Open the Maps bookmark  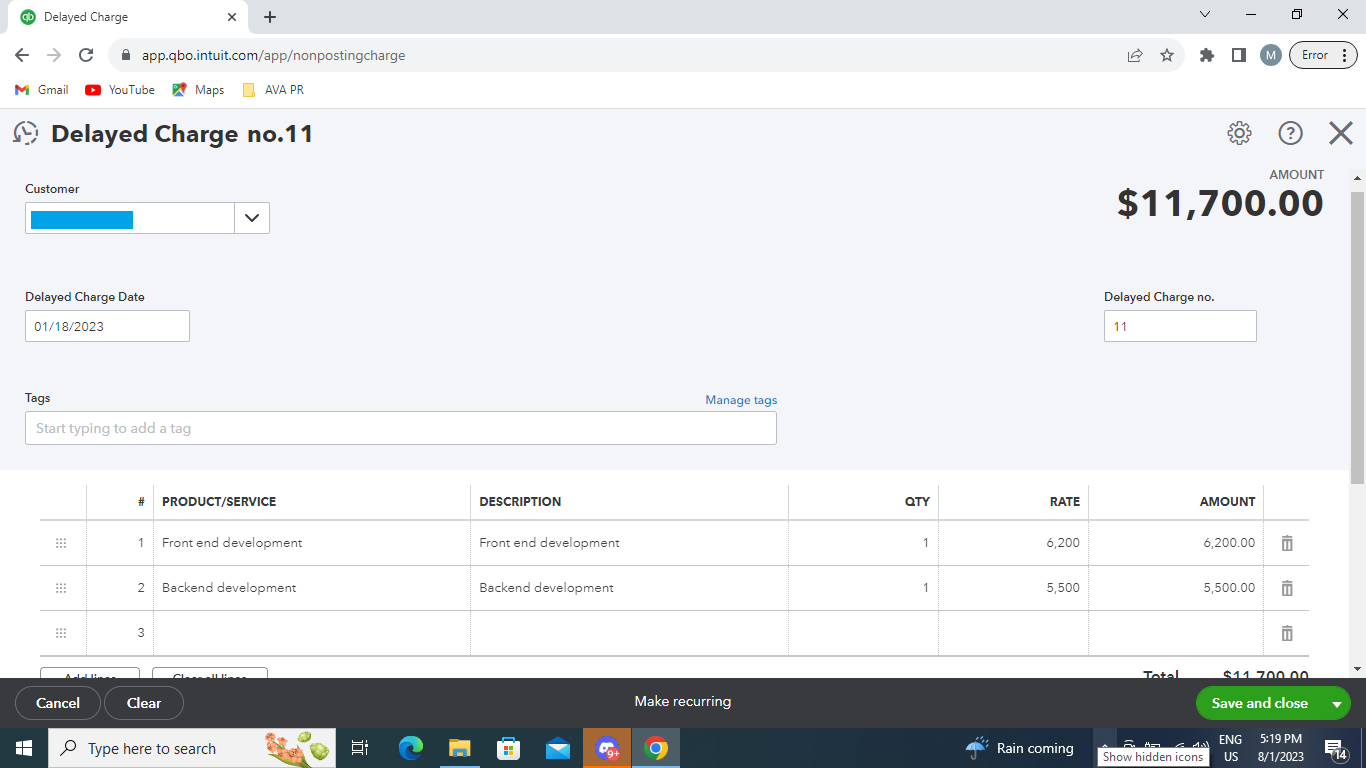[x=198, y=90]
